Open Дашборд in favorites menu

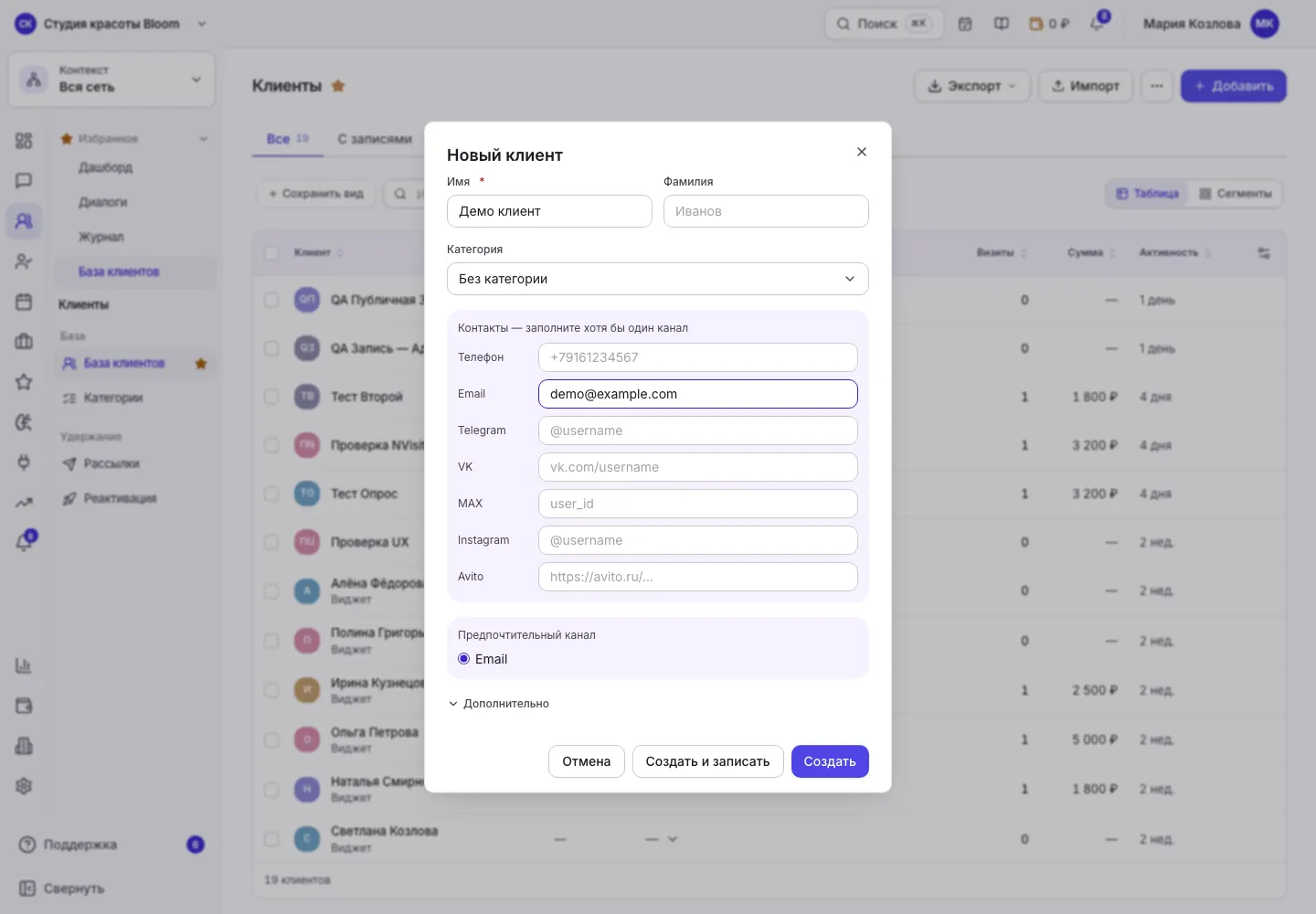105,167
